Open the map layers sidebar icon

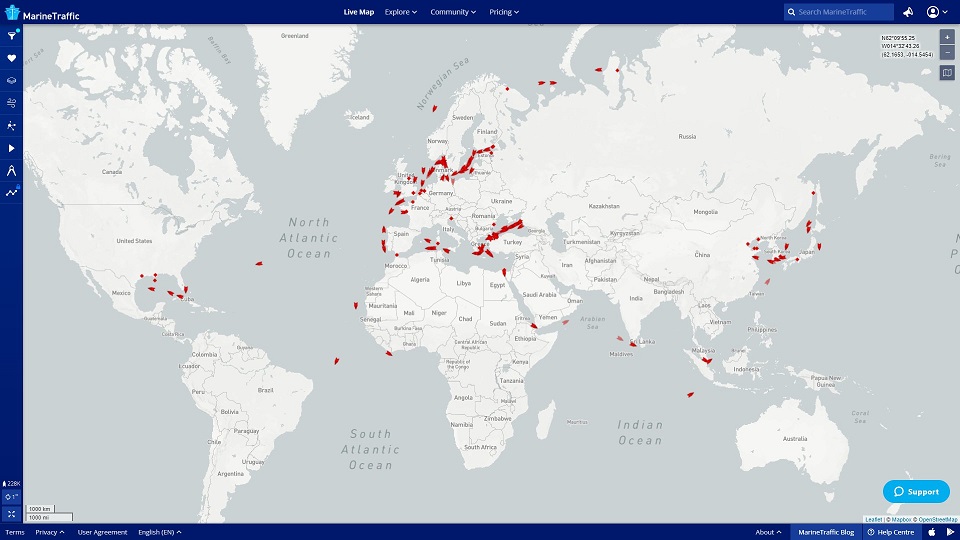tap(11, 80)
